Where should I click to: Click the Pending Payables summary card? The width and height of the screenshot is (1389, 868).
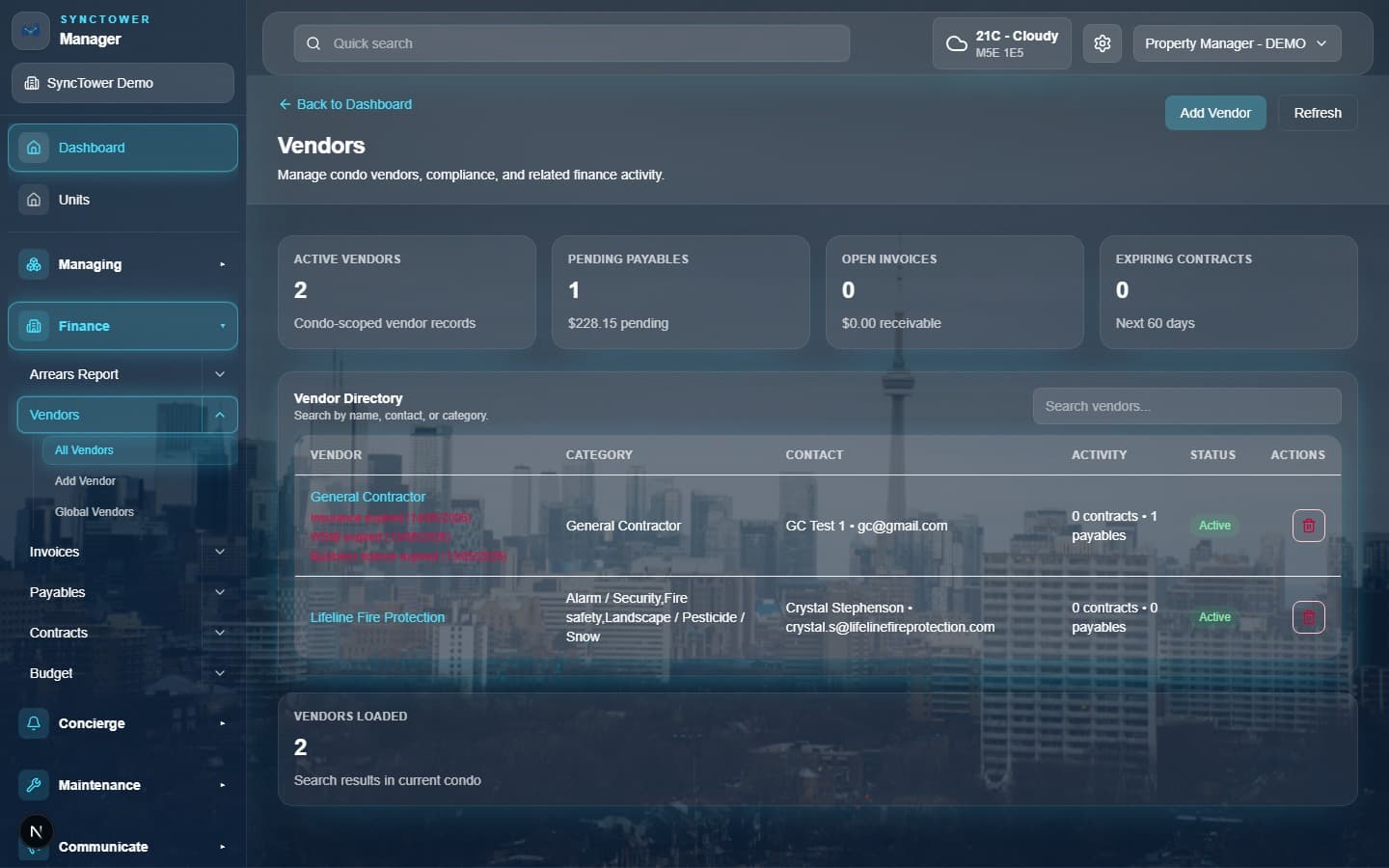point(681,292)
